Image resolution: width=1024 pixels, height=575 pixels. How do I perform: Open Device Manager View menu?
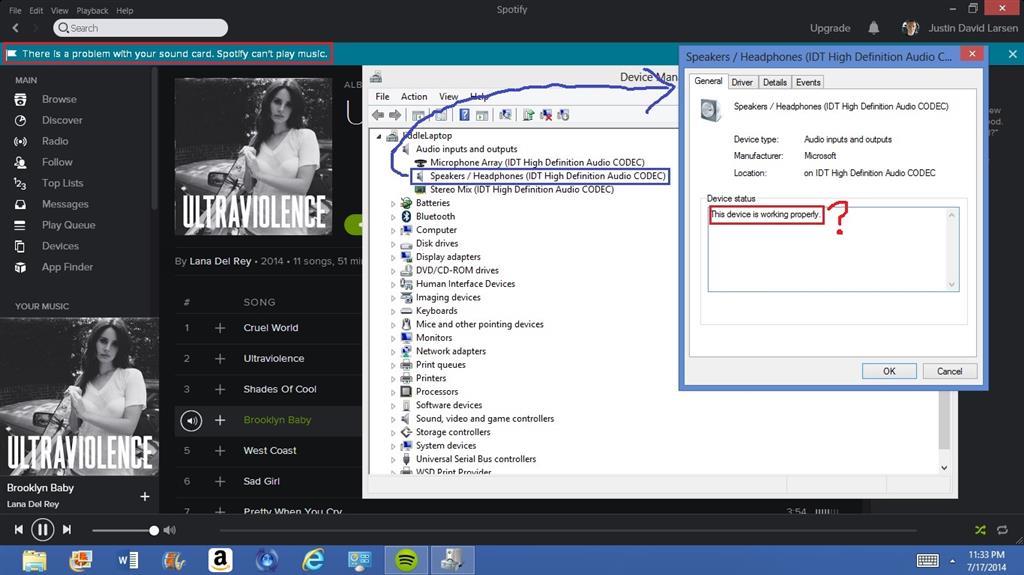448,97
